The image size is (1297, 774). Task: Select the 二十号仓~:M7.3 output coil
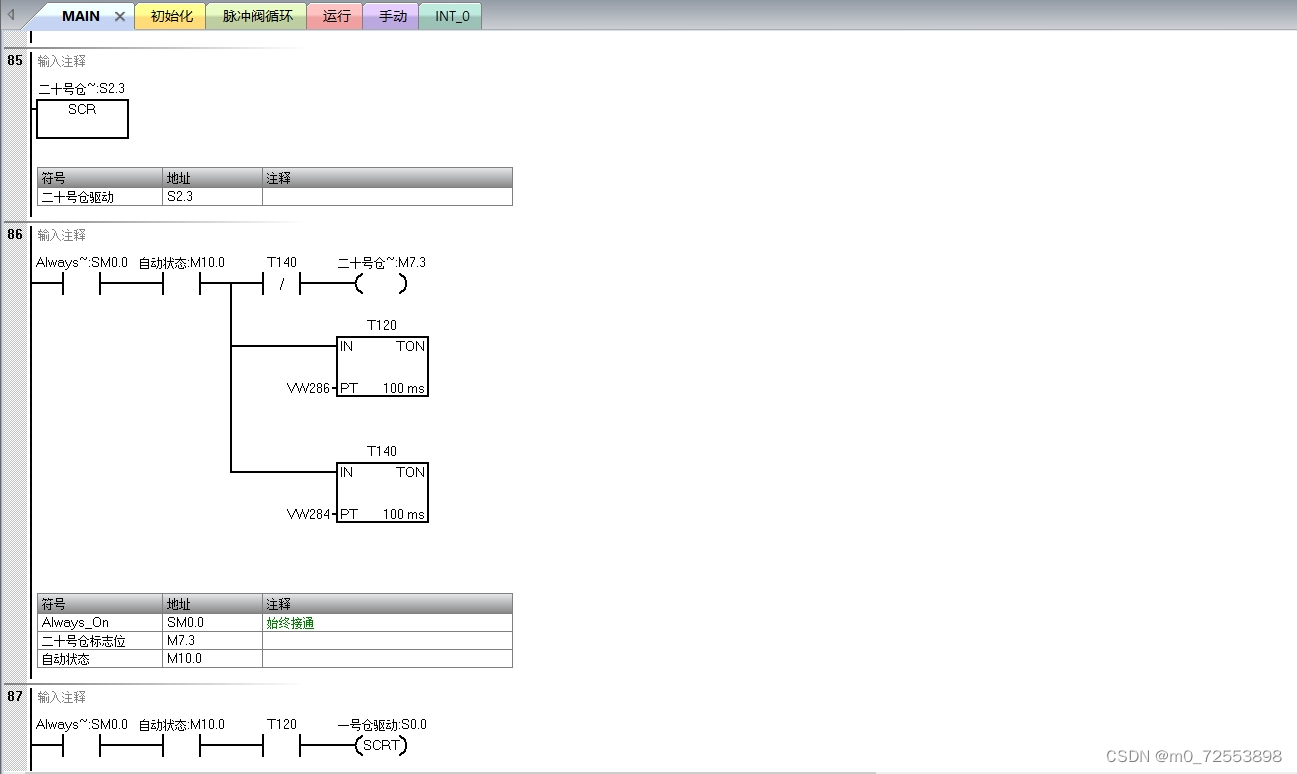coord(381,285)
